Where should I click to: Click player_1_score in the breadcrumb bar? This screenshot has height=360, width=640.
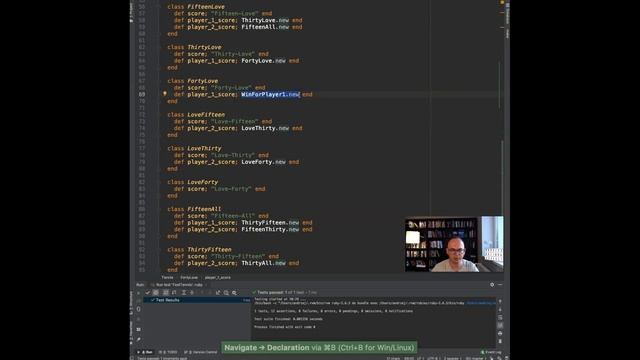218,278
